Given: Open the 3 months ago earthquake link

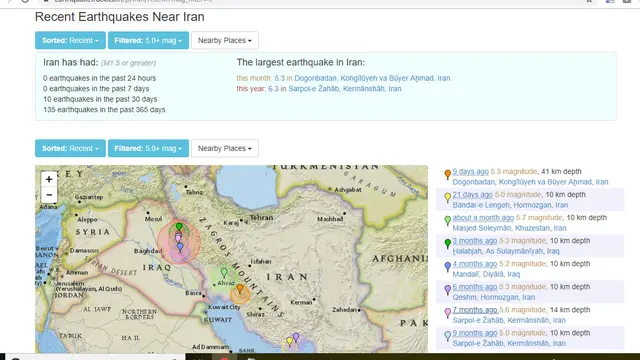Looking at the screenshot, I should pos(475,241).
